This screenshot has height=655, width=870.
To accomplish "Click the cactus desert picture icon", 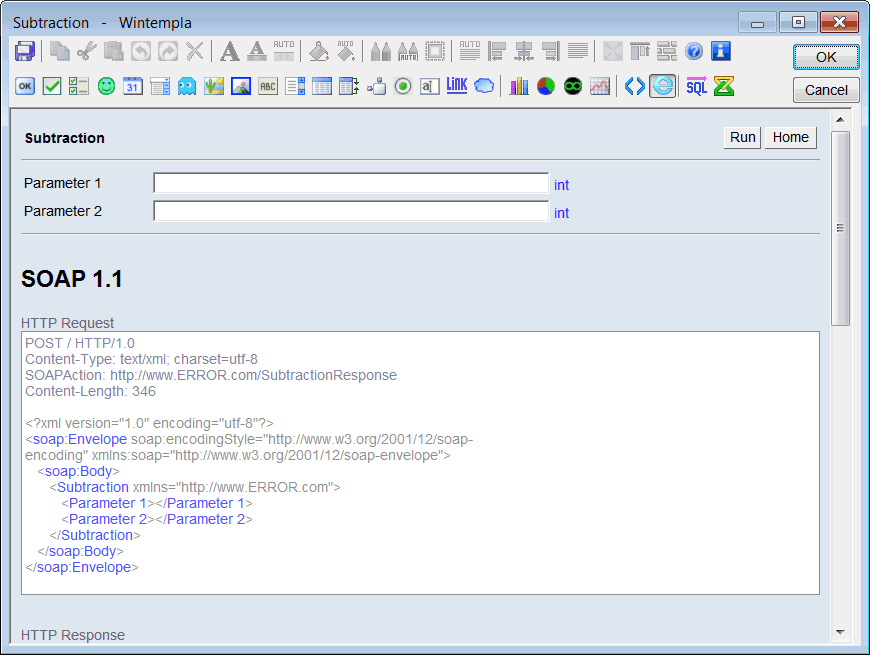I will (x=214, y=87).
